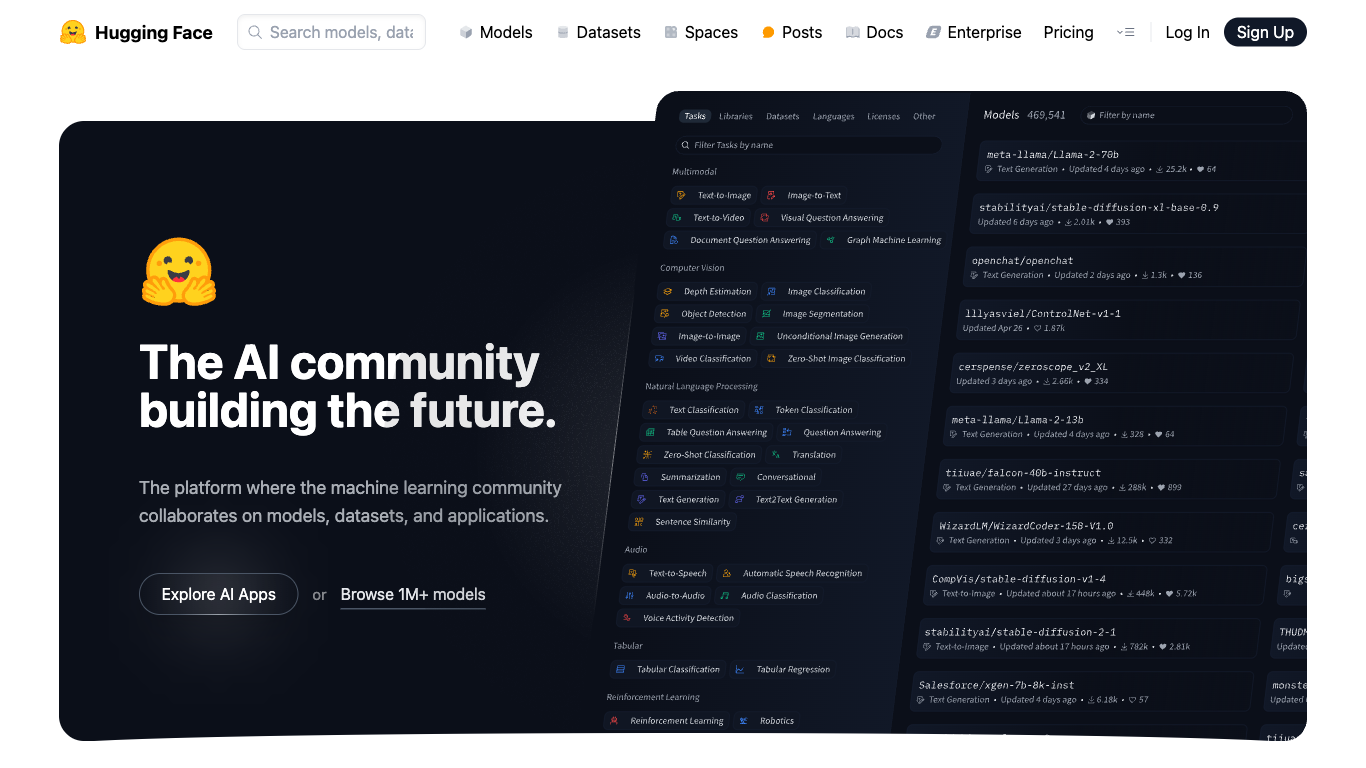Select the Tabular Regression chip
The width and height of the screenshot is (1366, 768).
782,669
